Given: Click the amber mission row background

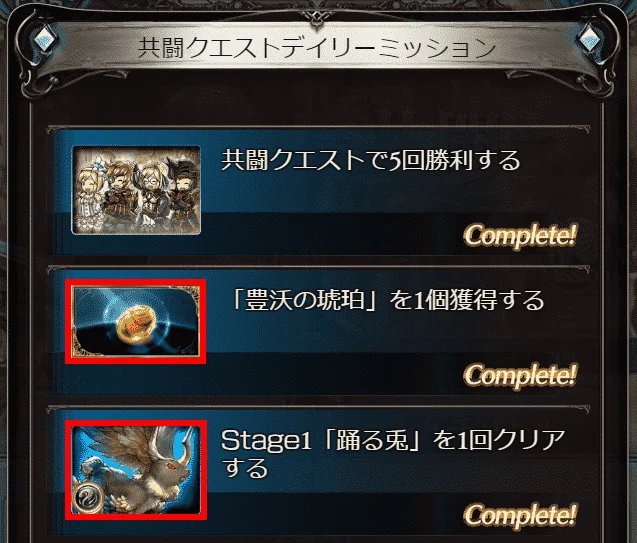Looking at the screenshot, I should tap(318, 330).
